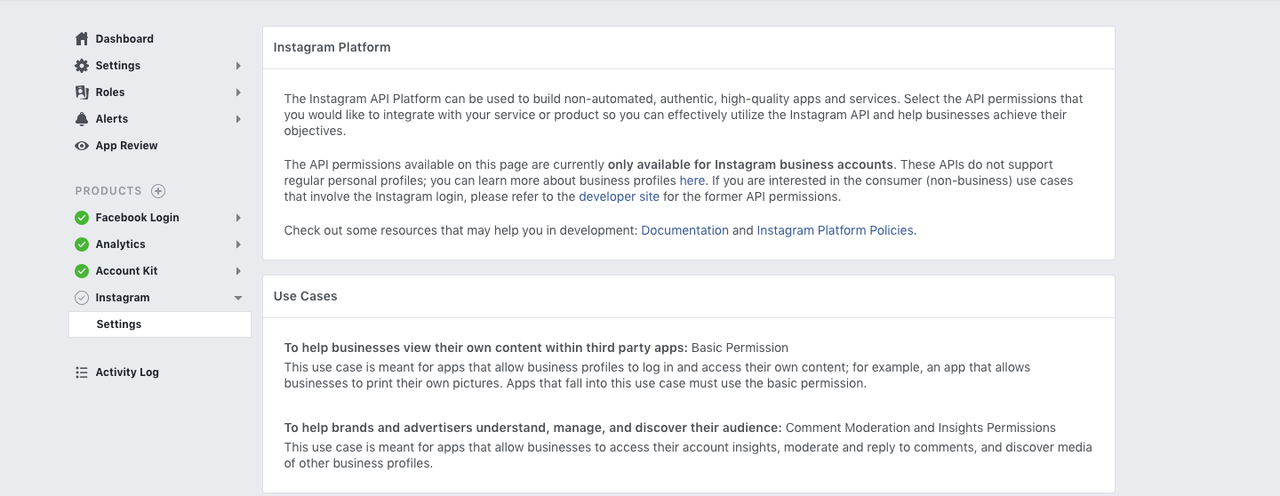Image resolution: width=1280 pixels, height=496 pixels.
Task: Open the Documentation link
Action: [685, 230]
